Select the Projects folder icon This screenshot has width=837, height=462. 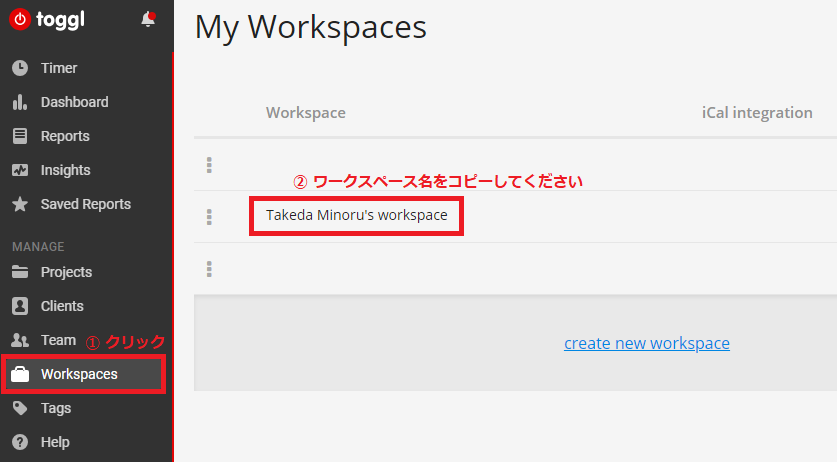pyautogui.click(x=20, y=272)
